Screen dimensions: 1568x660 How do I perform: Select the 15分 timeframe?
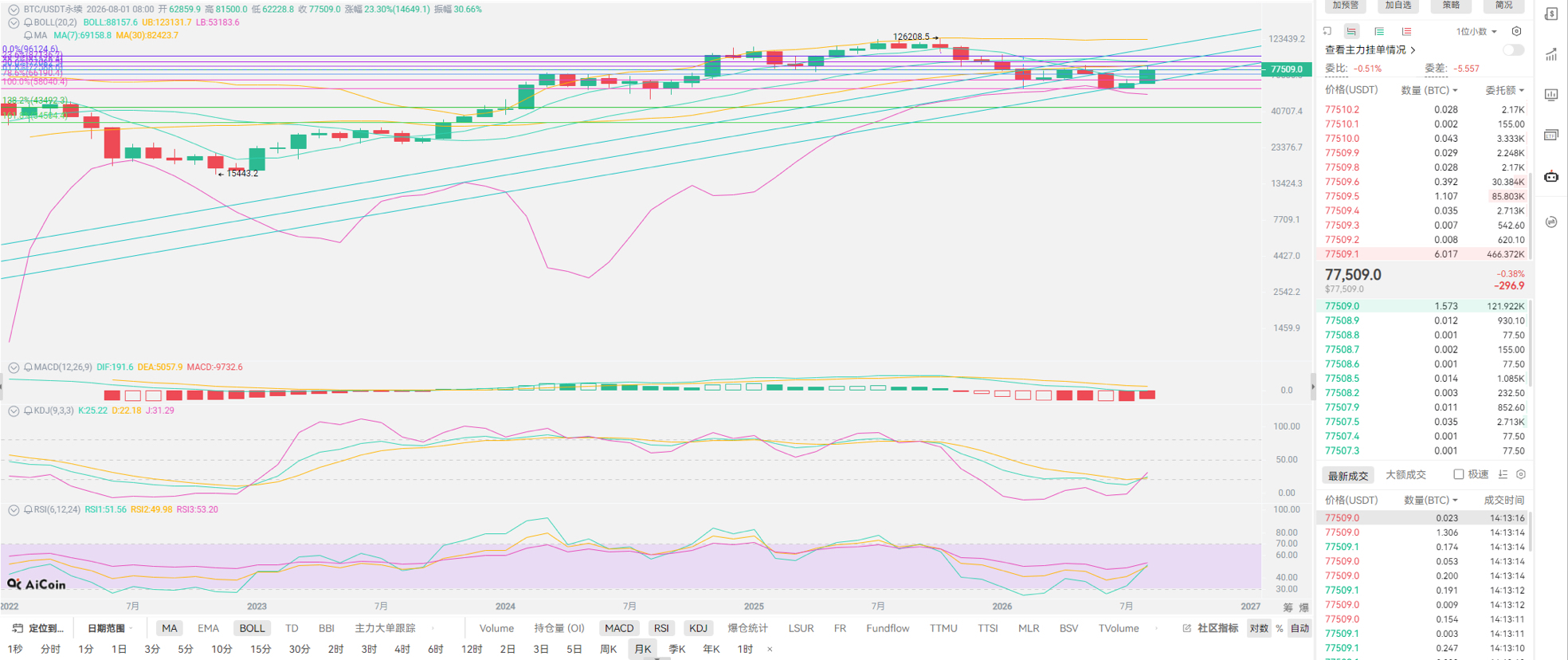[261, 649]
